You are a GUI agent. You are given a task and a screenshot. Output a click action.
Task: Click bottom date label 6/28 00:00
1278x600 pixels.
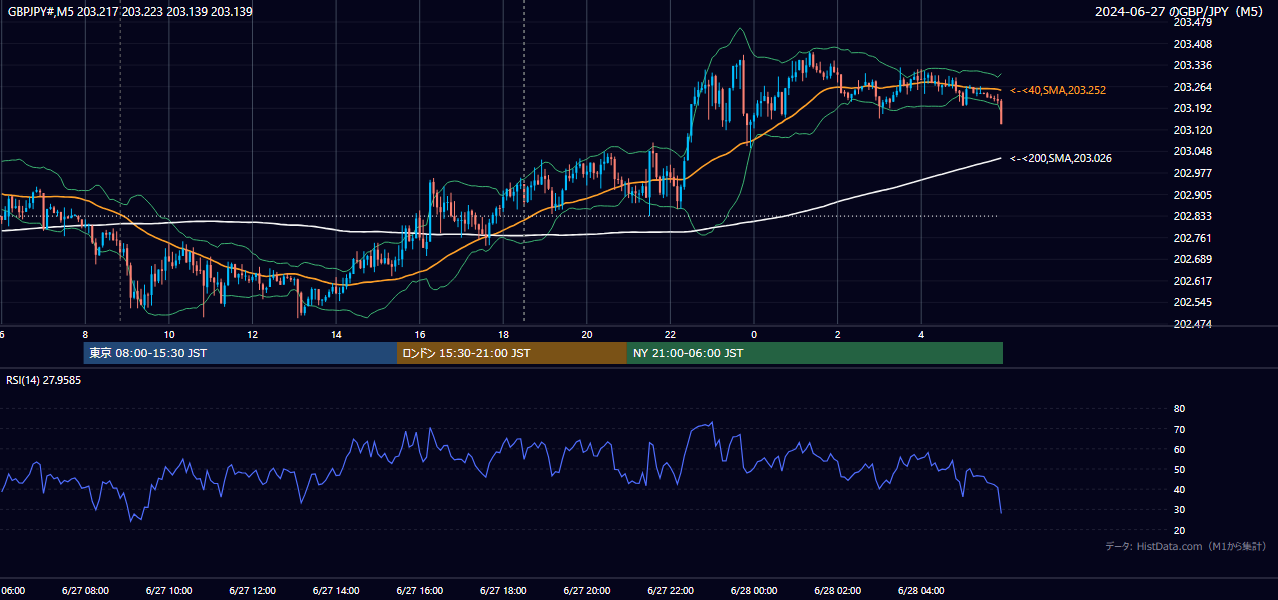[x=754, y=591]
